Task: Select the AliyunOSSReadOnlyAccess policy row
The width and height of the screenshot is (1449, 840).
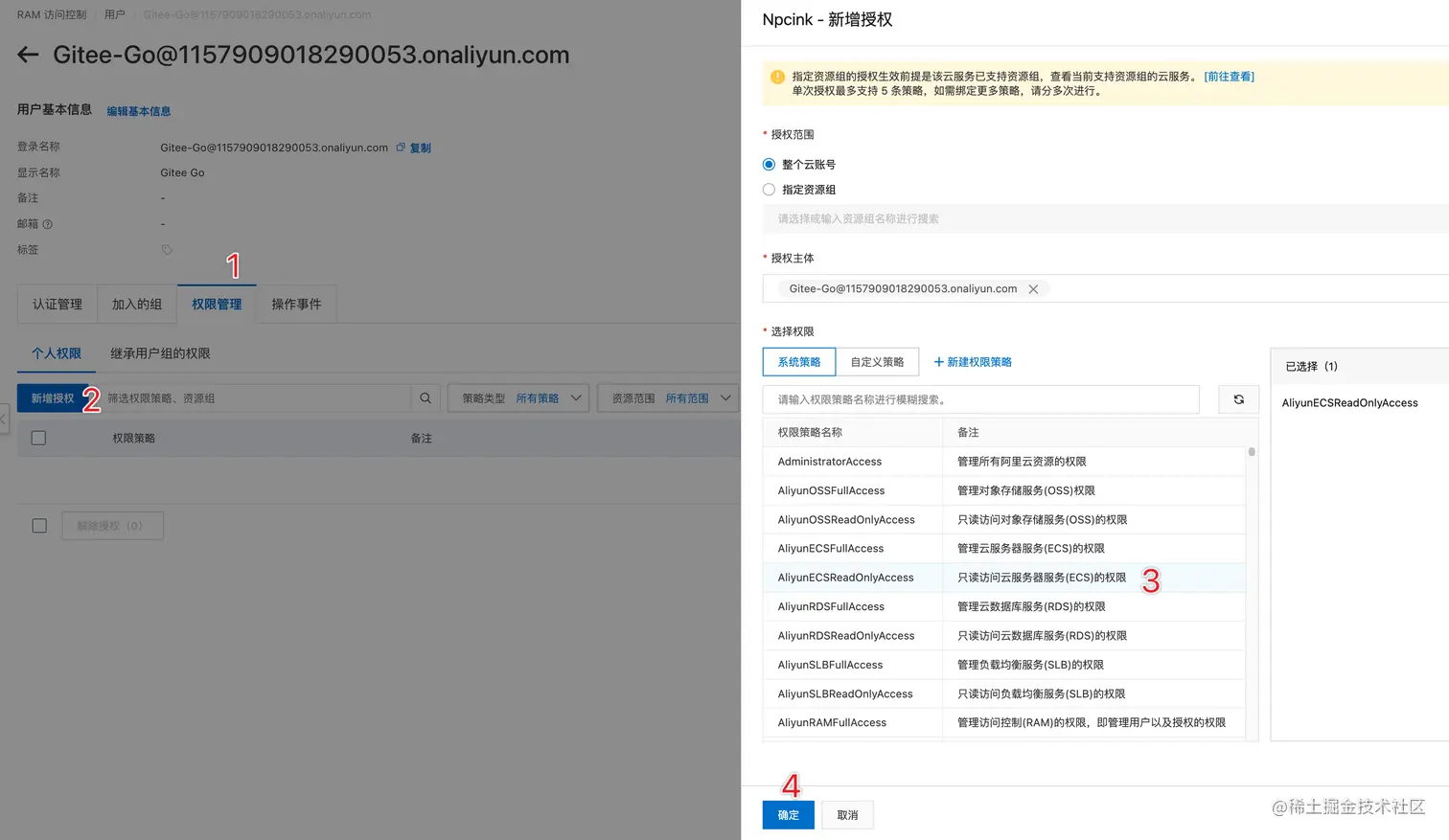Action: click(1004, 520)
